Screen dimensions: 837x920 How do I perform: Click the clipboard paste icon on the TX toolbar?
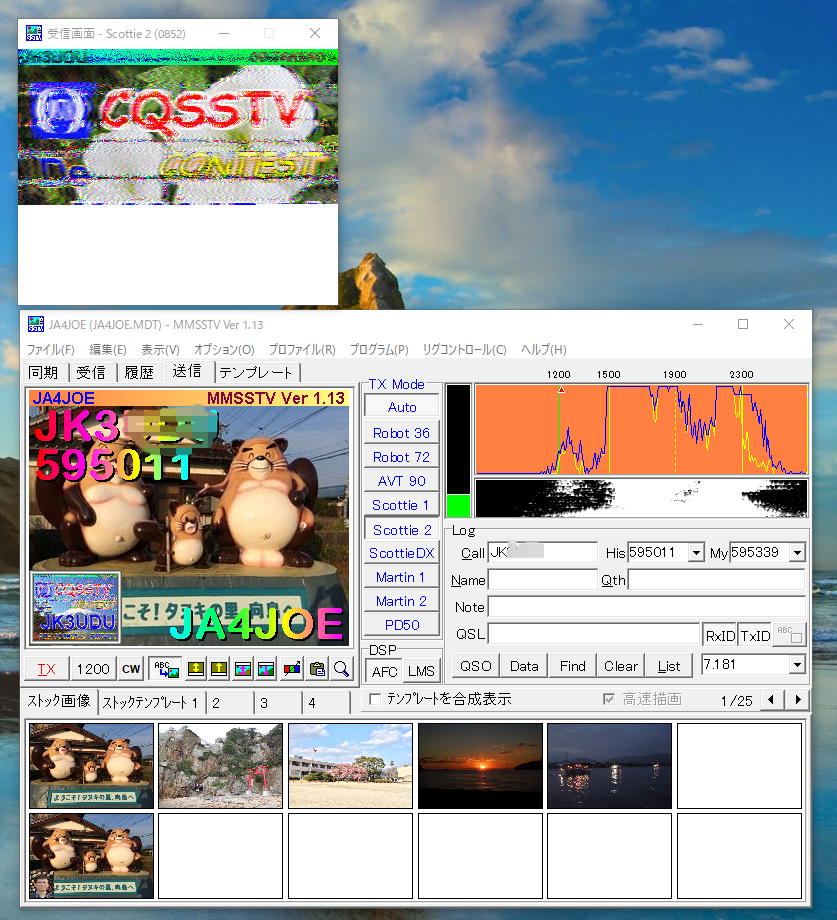click(316, 669)
